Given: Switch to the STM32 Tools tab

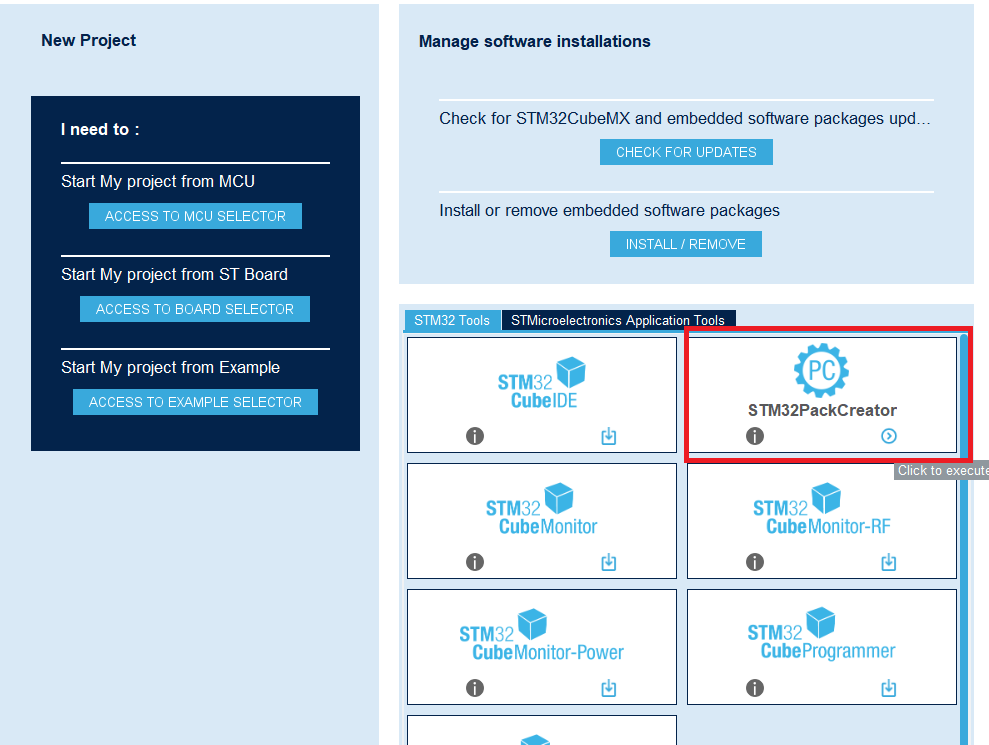Looking at the screenshot, I should (x=452, y=320).
